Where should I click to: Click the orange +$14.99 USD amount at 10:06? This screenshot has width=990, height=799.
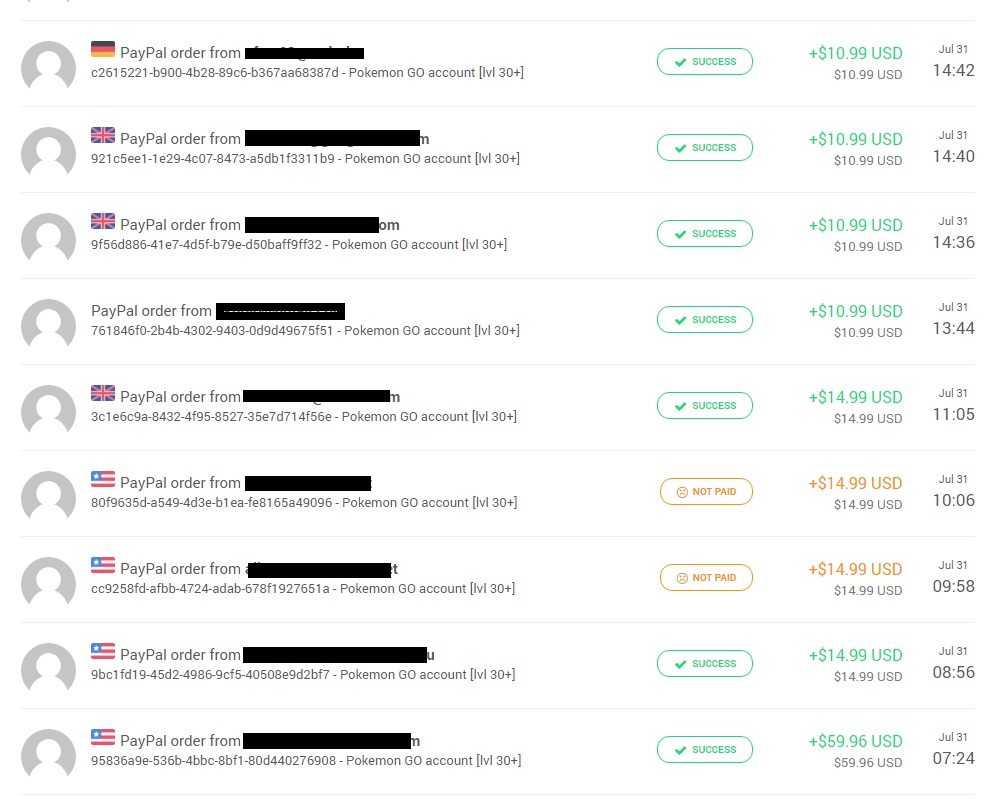[856, 483]
